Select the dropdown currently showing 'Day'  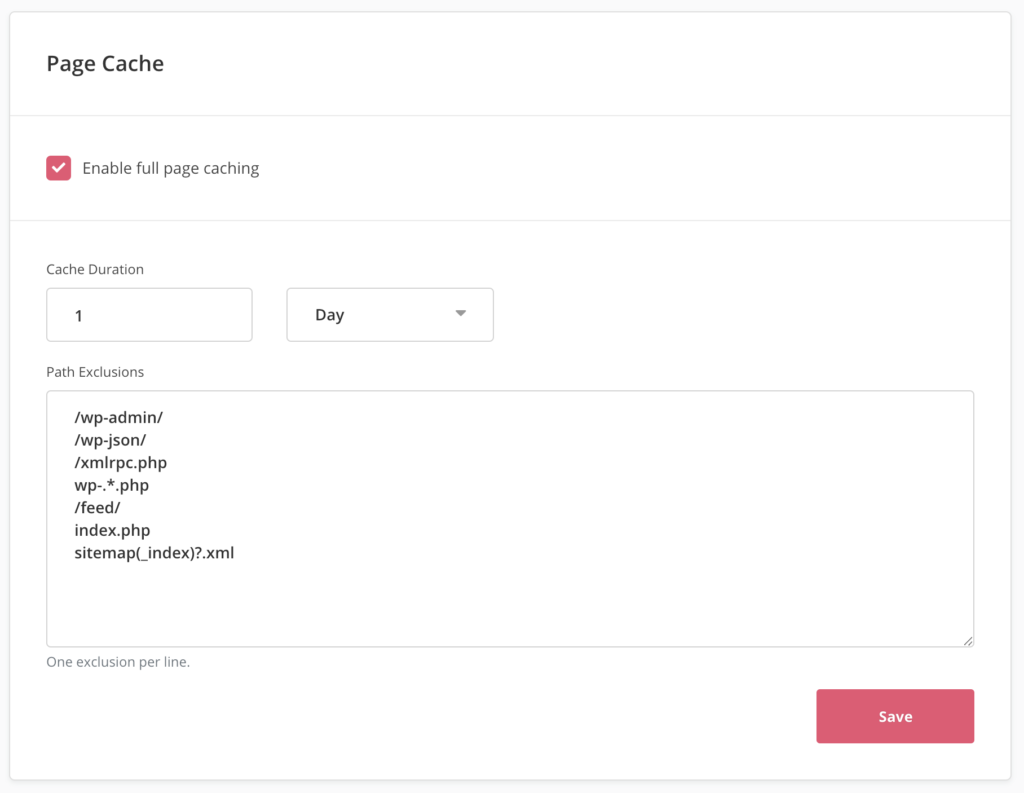click(390, 314)
